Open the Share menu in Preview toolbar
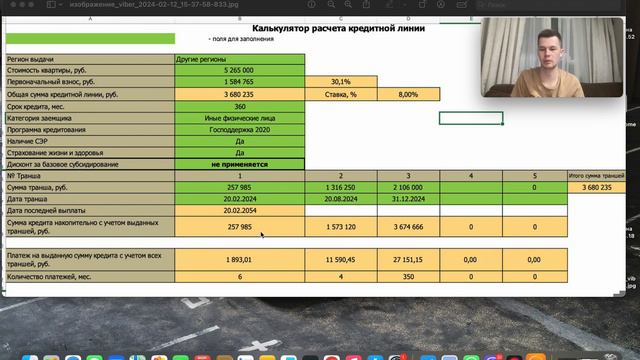Image resolution: width=640 pixels, height=360 pixels. pyautogui.click(x=367, y=4)
